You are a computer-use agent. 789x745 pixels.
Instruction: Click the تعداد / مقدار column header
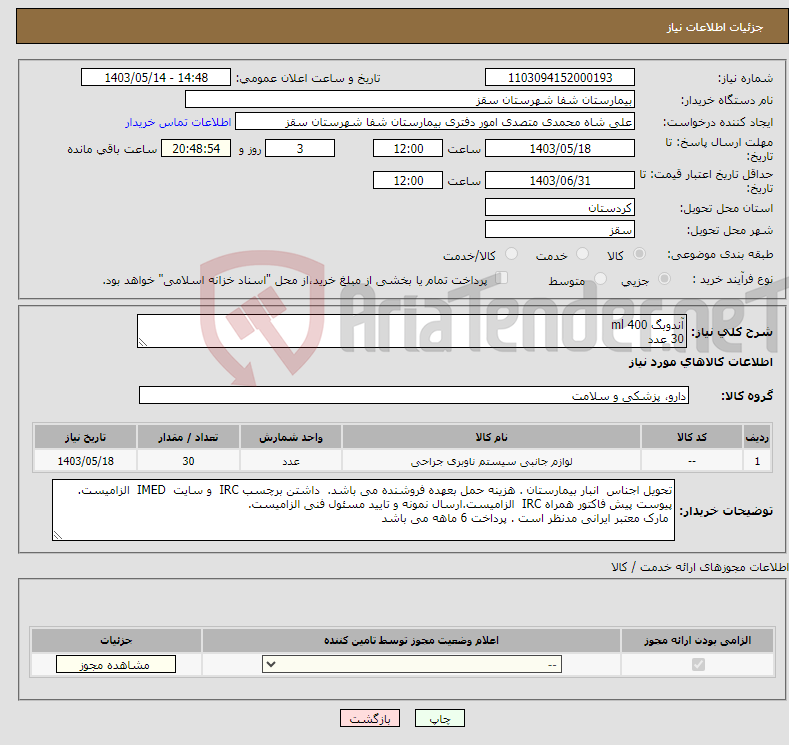tap(188, 437)
